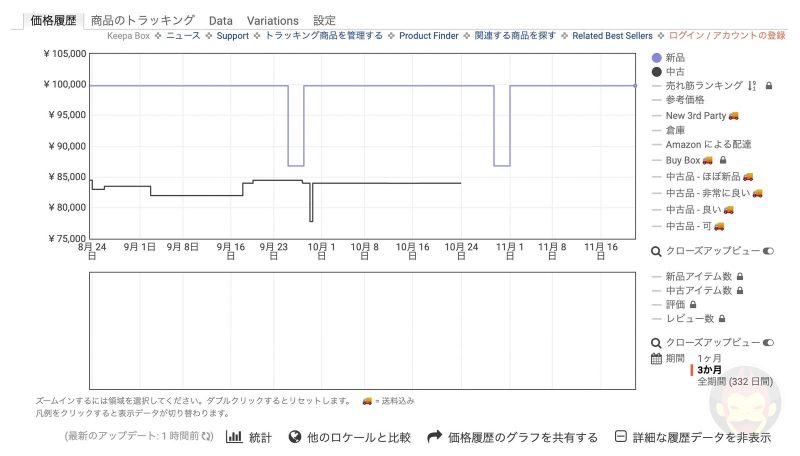Click the globe icon for locale comparison
Viewport: 800px width, 456px height.
[x=295, y=437]
